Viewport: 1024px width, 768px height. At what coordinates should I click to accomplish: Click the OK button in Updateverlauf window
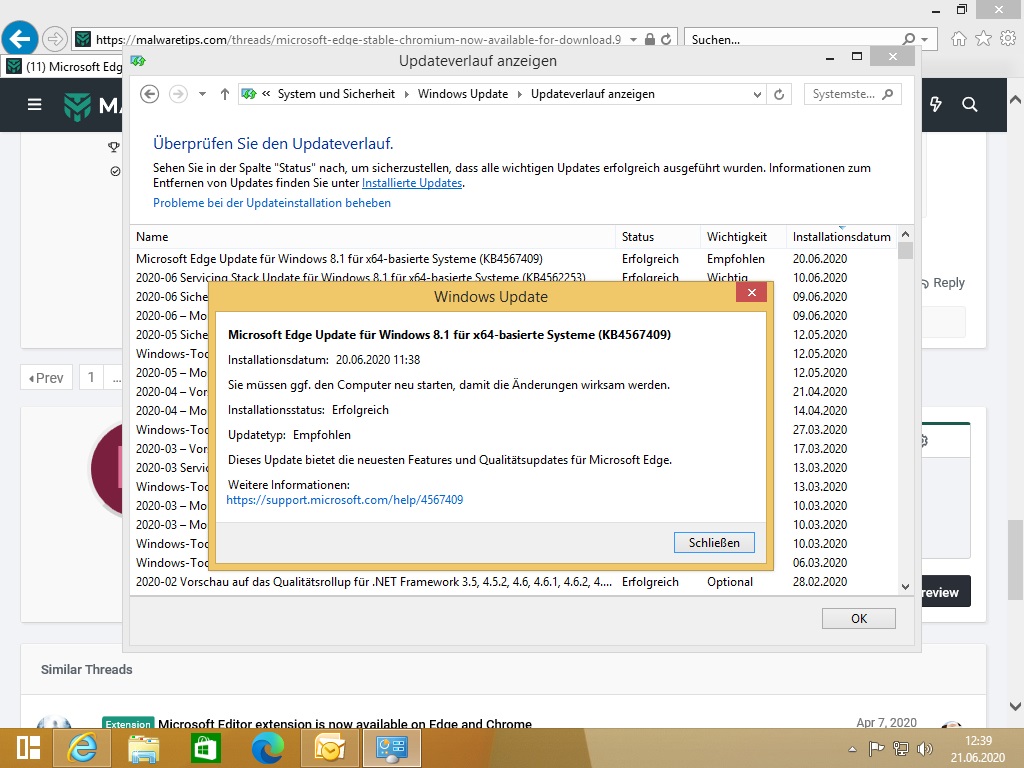858,618
